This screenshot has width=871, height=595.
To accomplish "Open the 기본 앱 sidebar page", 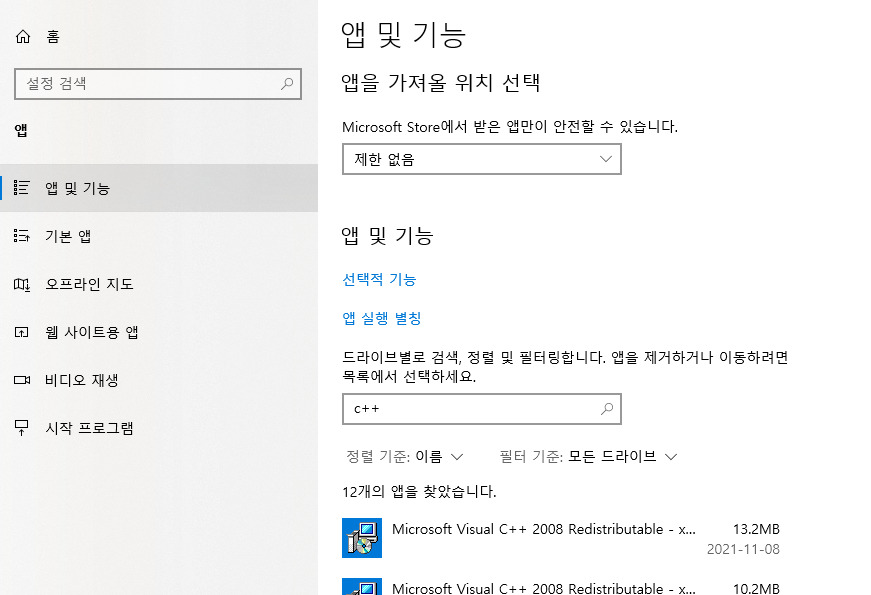I will (x=159, y=236).
